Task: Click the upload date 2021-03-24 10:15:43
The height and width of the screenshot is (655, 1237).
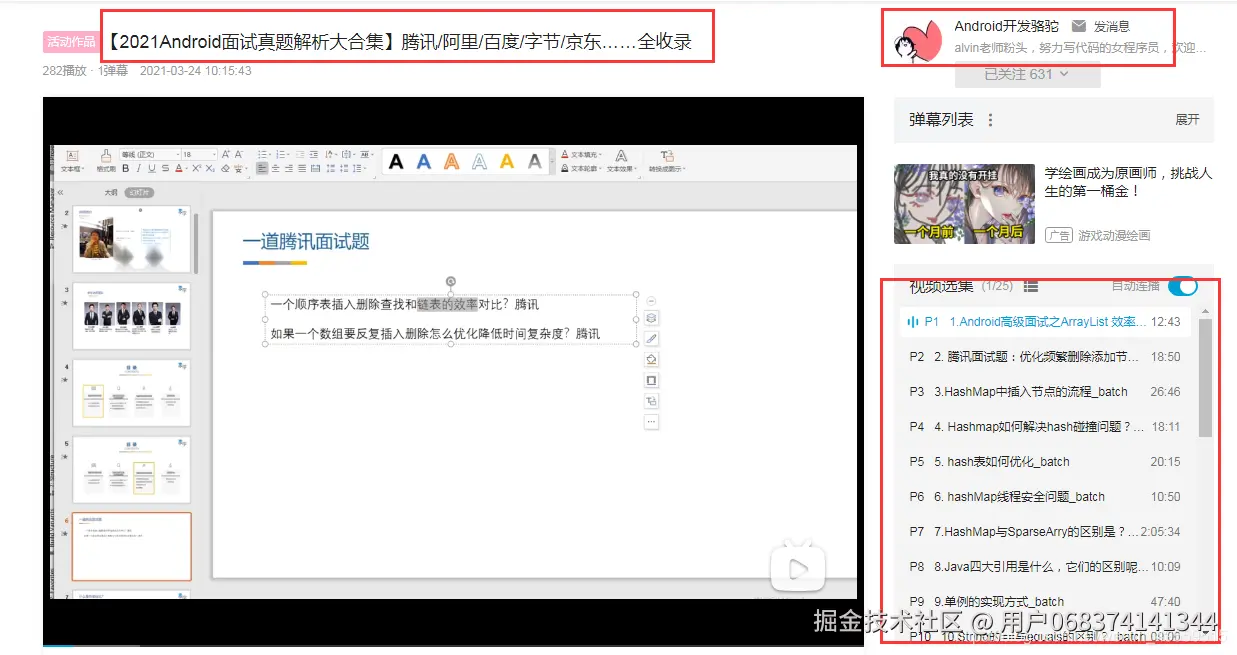Action: tap(195, 71)
